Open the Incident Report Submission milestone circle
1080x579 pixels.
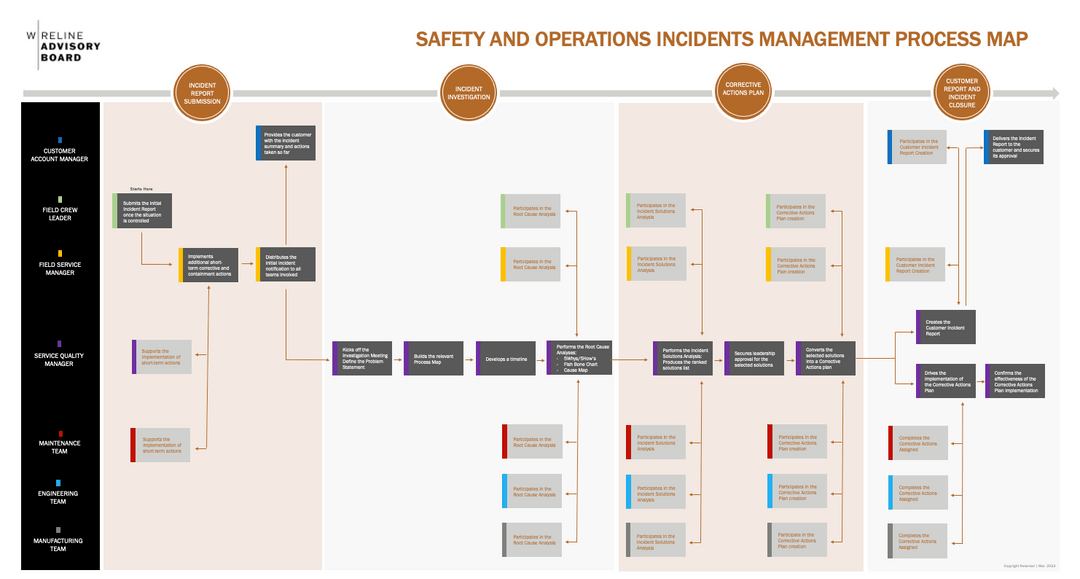tap(202, 91)
